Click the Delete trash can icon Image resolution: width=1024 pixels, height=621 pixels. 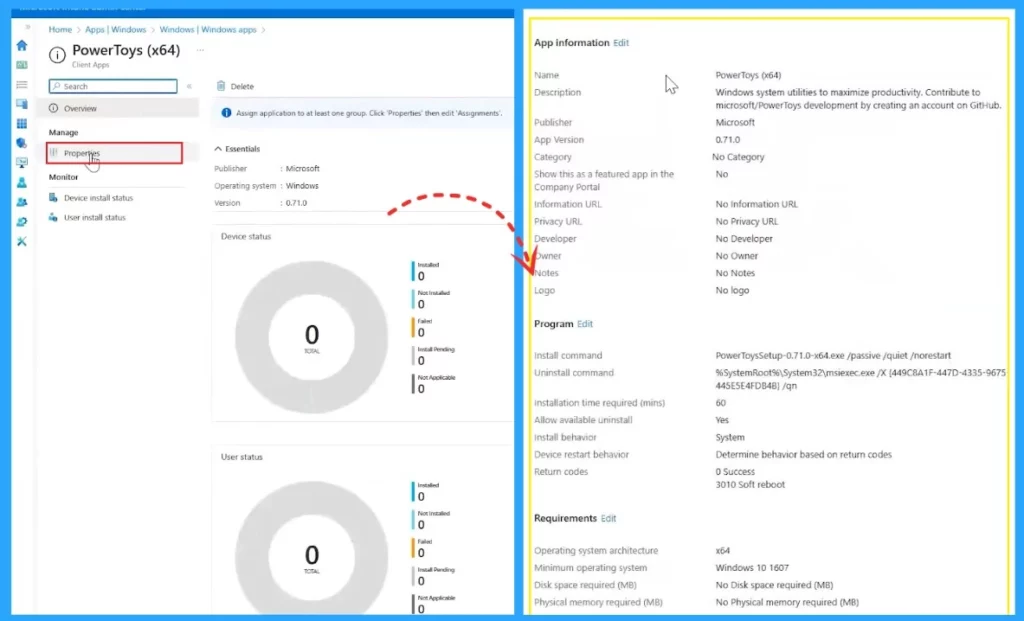coord(221,86)
